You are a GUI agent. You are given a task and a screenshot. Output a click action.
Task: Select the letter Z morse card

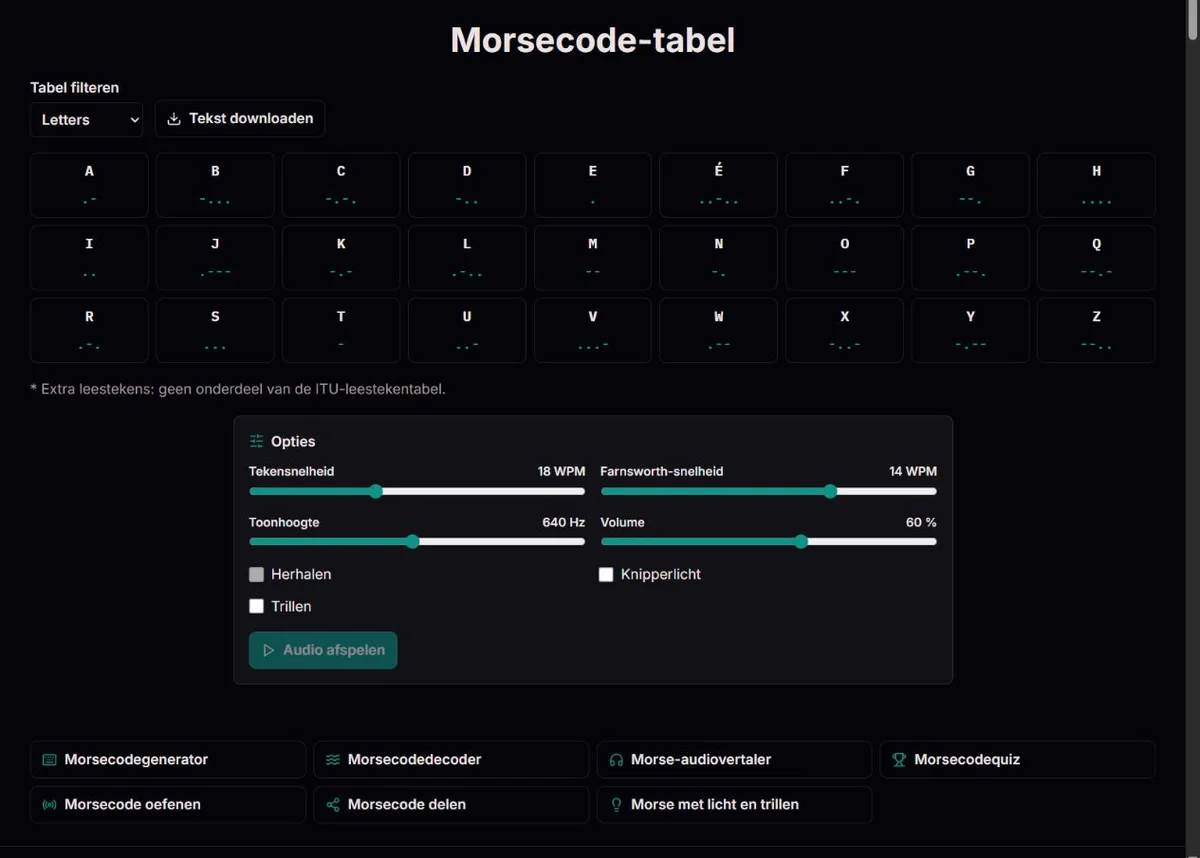(1097, 330)
